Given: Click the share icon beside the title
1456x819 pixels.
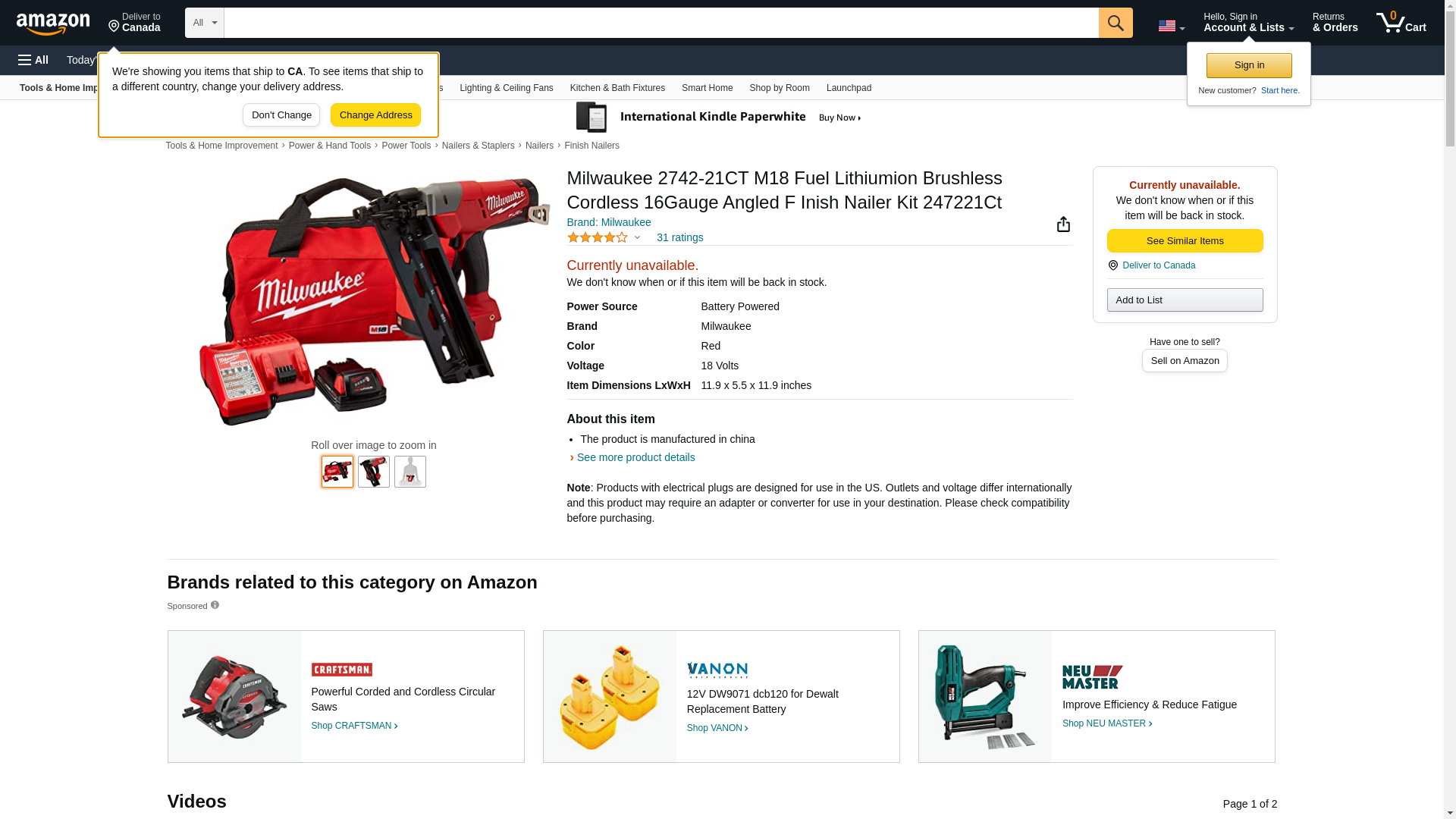Looking at the screenshot, I should coord(1063,224).
